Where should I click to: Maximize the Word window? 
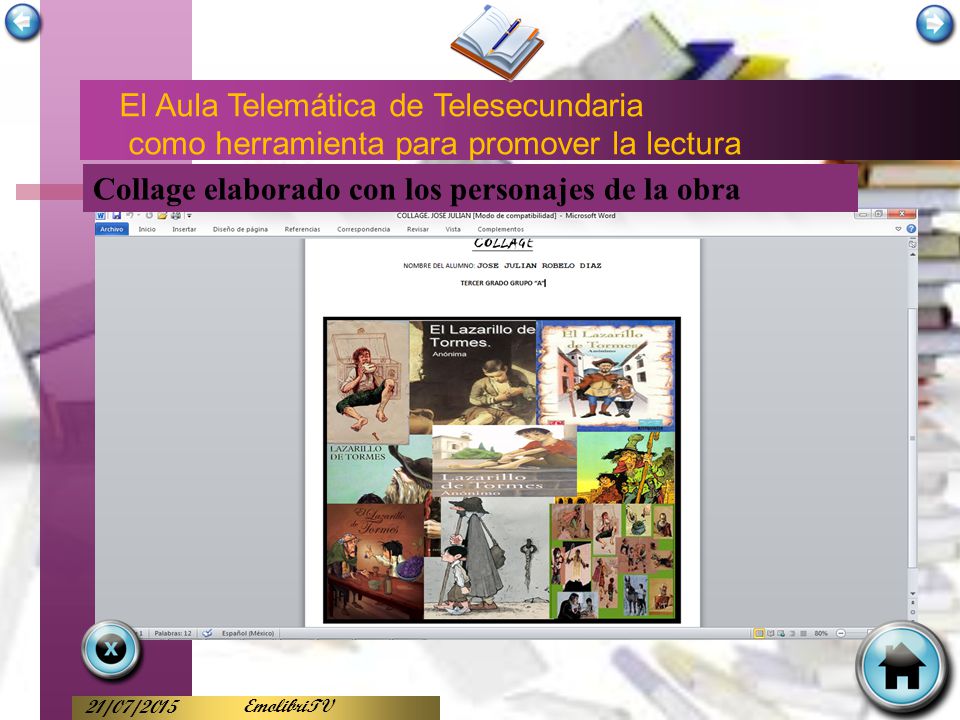point(878,214)
